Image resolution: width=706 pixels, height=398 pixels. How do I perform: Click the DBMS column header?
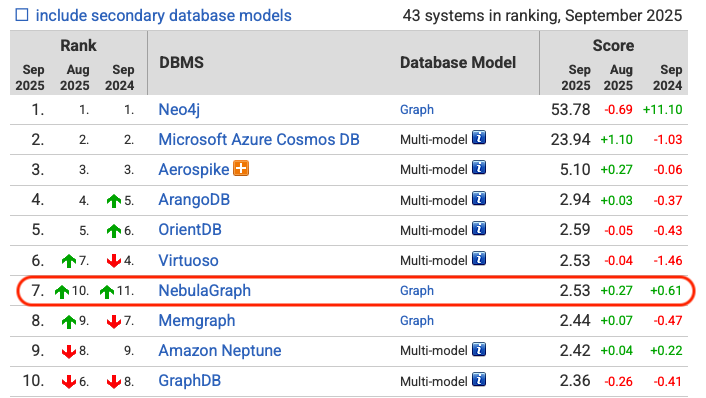181,63
